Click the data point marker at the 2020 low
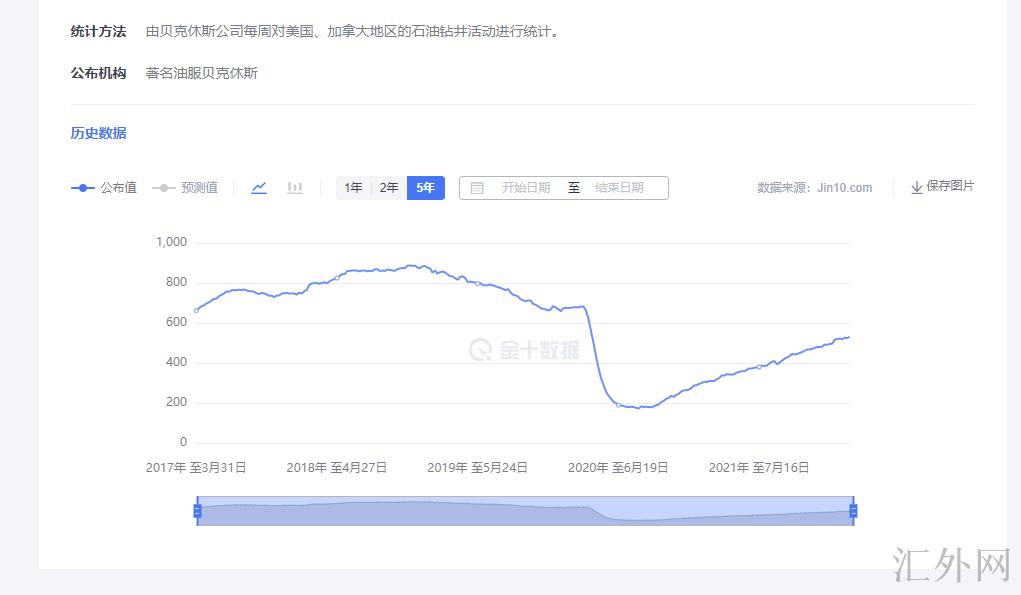Image resolution: width=1021 pixels, height=595 pixels. coord(618,405)
